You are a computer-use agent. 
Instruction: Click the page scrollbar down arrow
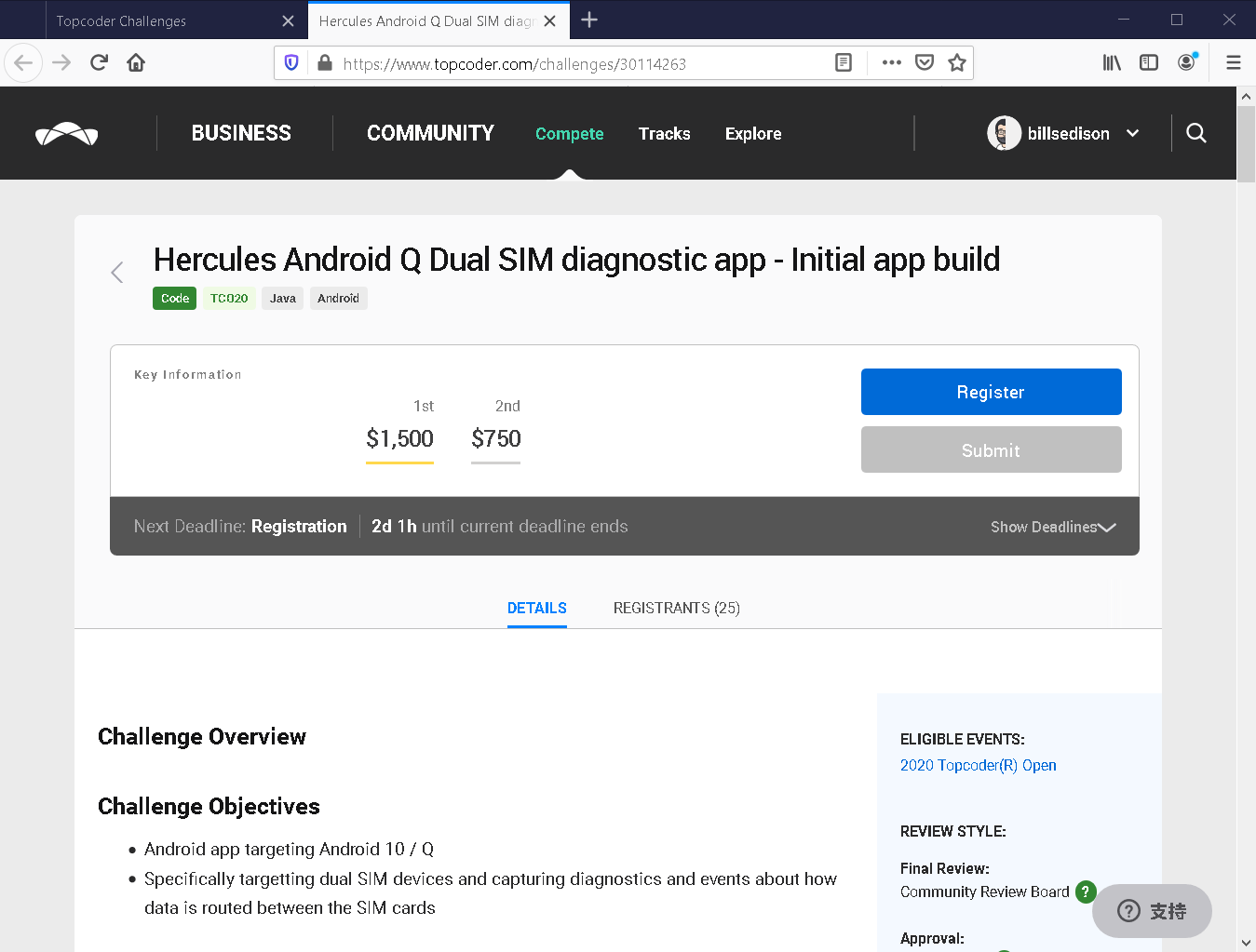click(x=1246, y=943)
